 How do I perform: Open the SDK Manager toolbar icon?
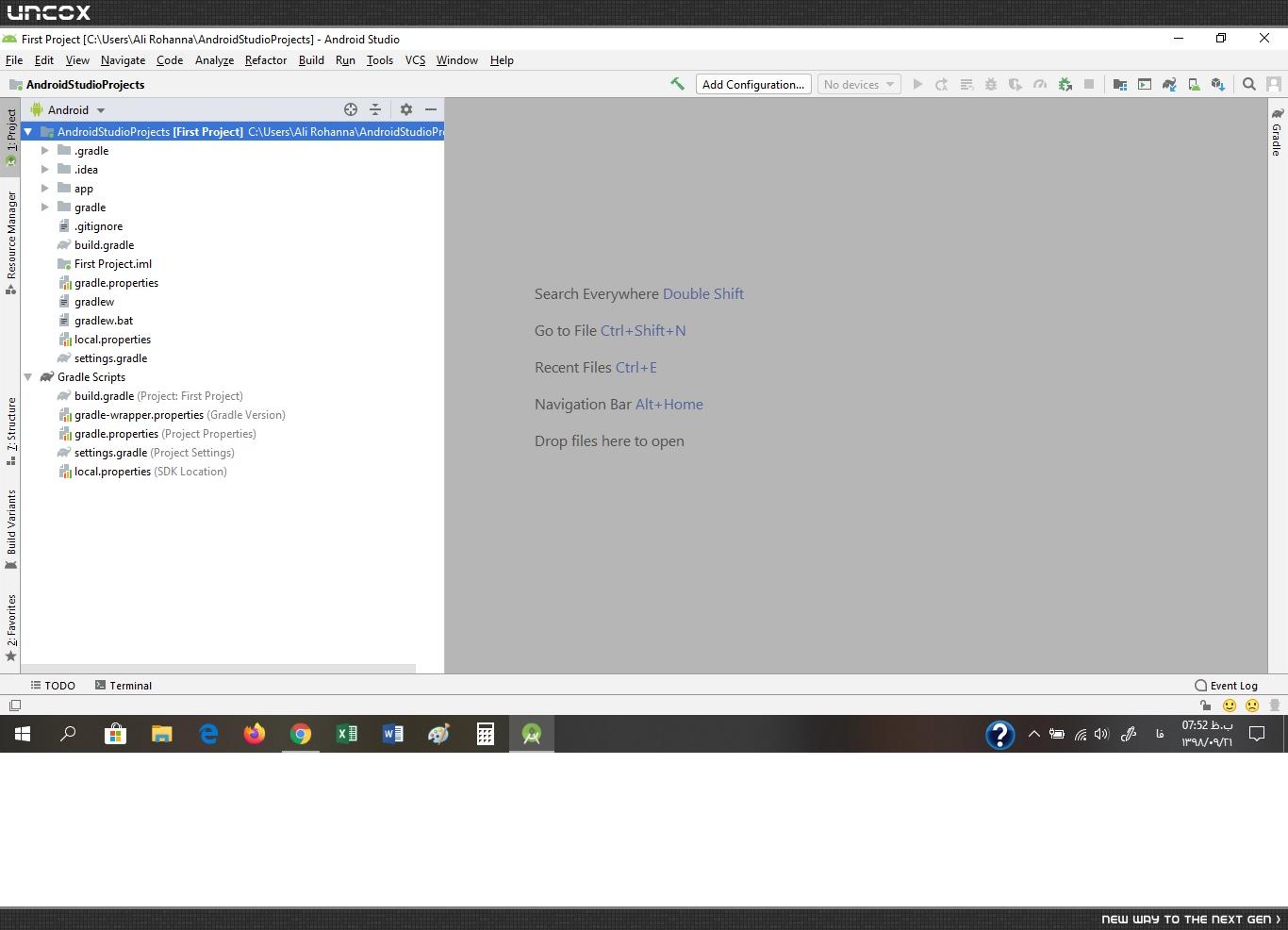[x=1218, y=84]
